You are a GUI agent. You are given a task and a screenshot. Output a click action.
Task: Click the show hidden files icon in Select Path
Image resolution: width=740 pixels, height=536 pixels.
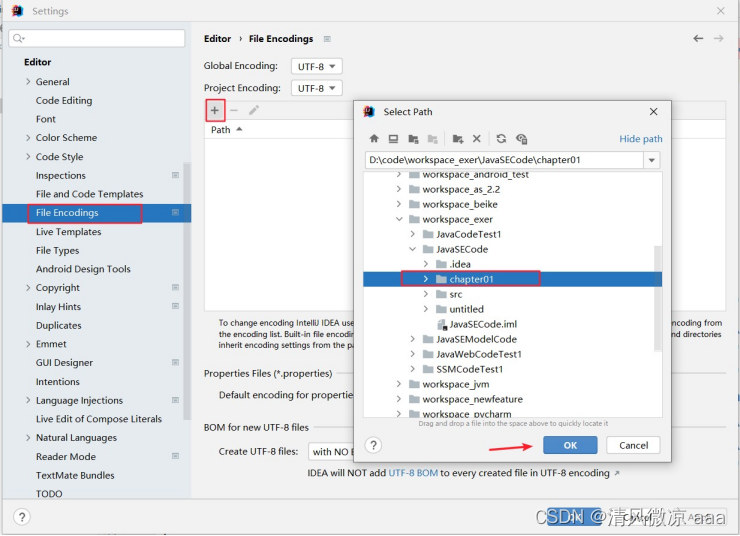[x=521, y=138]
